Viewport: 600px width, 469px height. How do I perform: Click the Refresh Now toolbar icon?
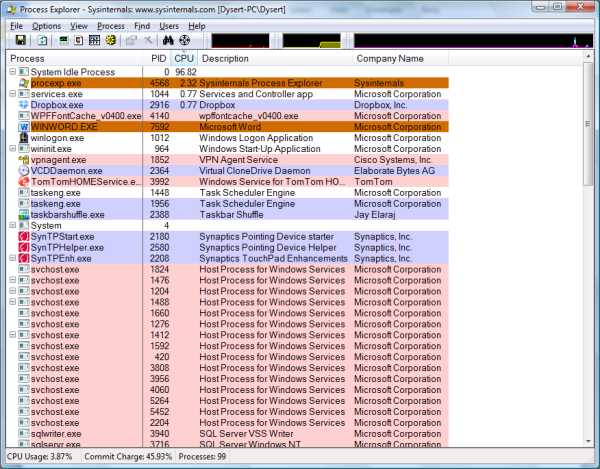pos(42,40)
